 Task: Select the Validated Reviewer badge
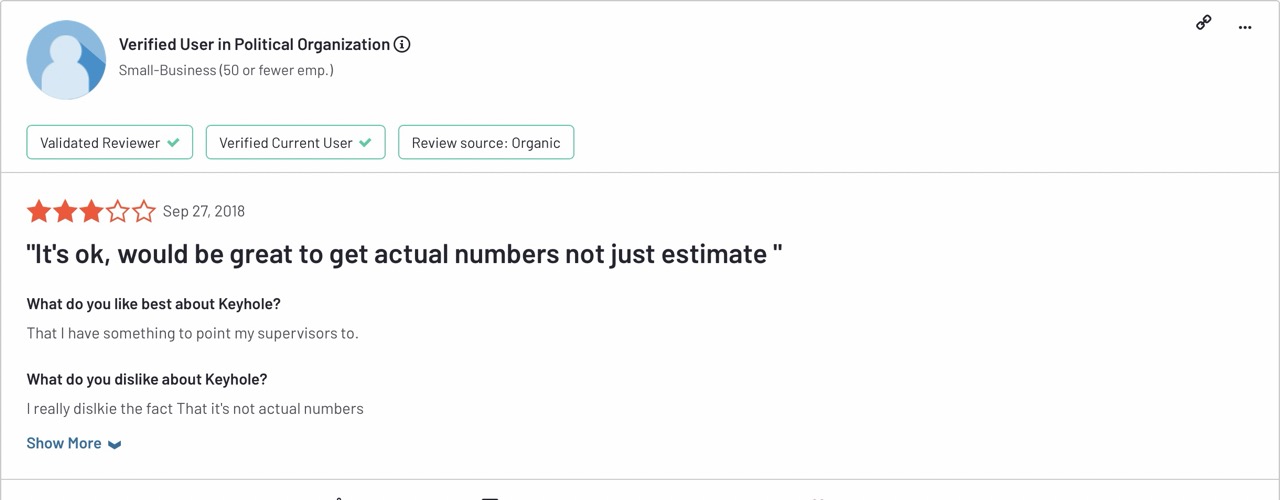click(x=100, y=143)
